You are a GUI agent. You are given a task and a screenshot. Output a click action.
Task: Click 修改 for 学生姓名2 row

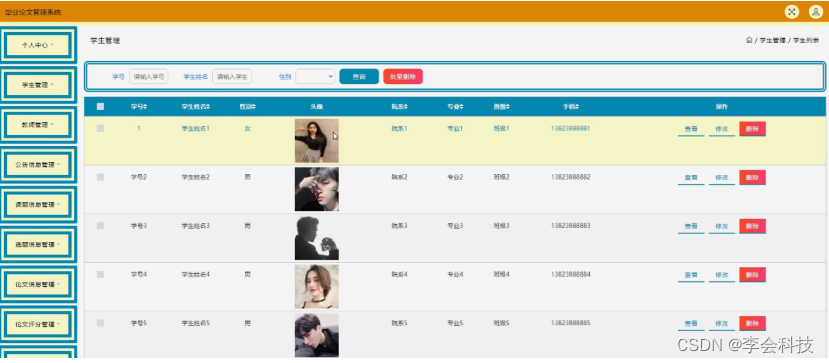pyautogui.click(x=722, y=178)
